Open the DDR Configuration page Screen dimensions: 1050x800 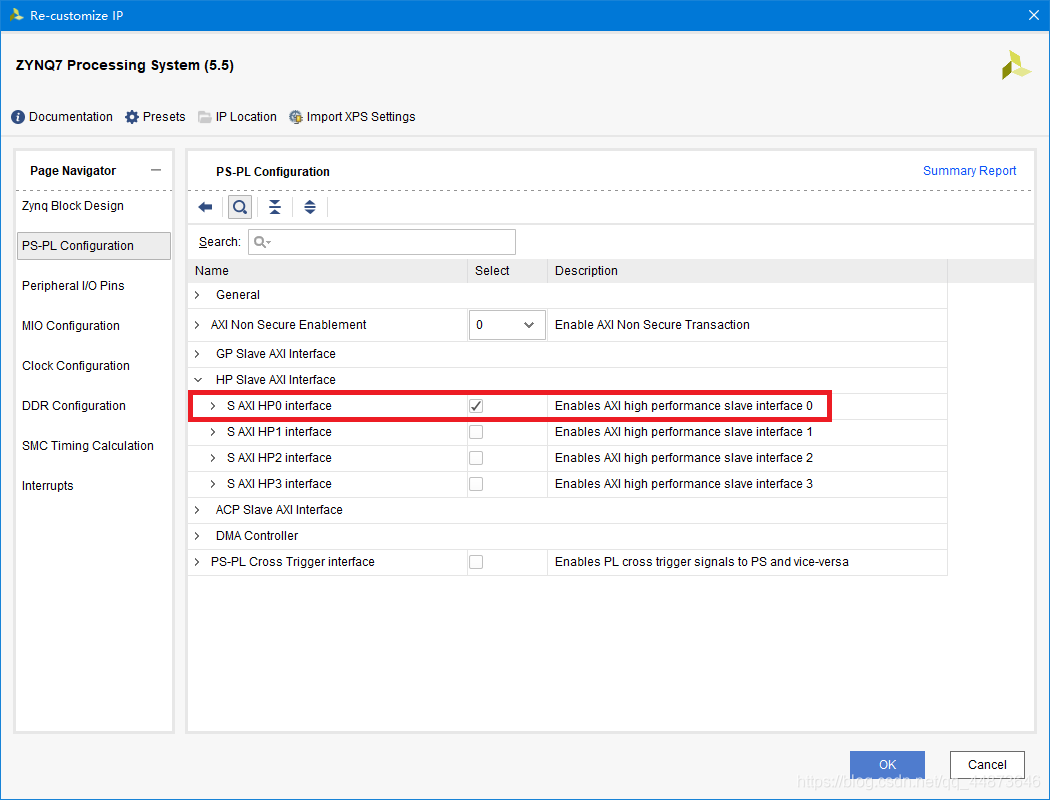click(x=74, y=406)
